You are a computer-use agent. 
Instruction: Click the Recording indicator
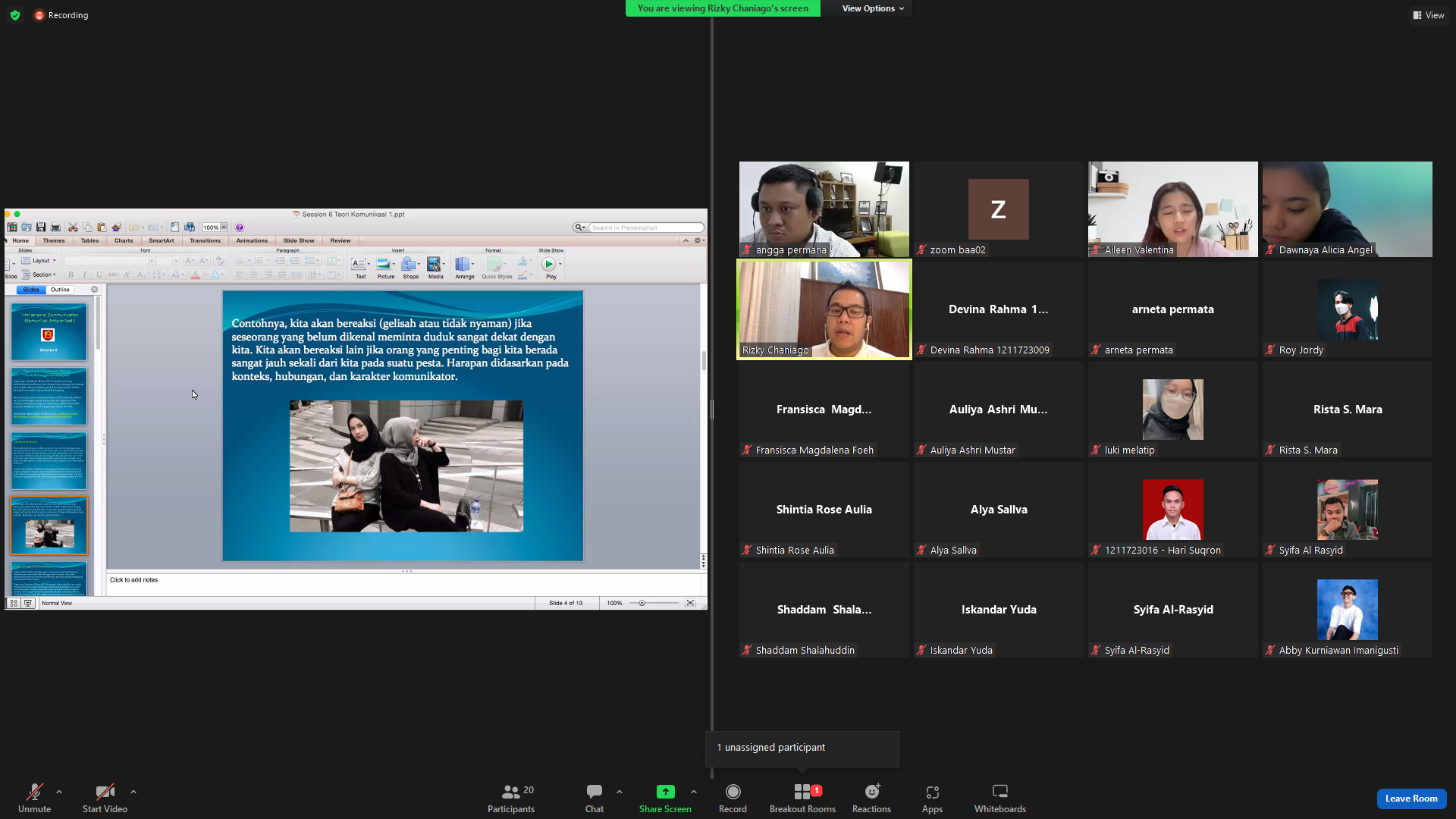click(x=61, y=15)
